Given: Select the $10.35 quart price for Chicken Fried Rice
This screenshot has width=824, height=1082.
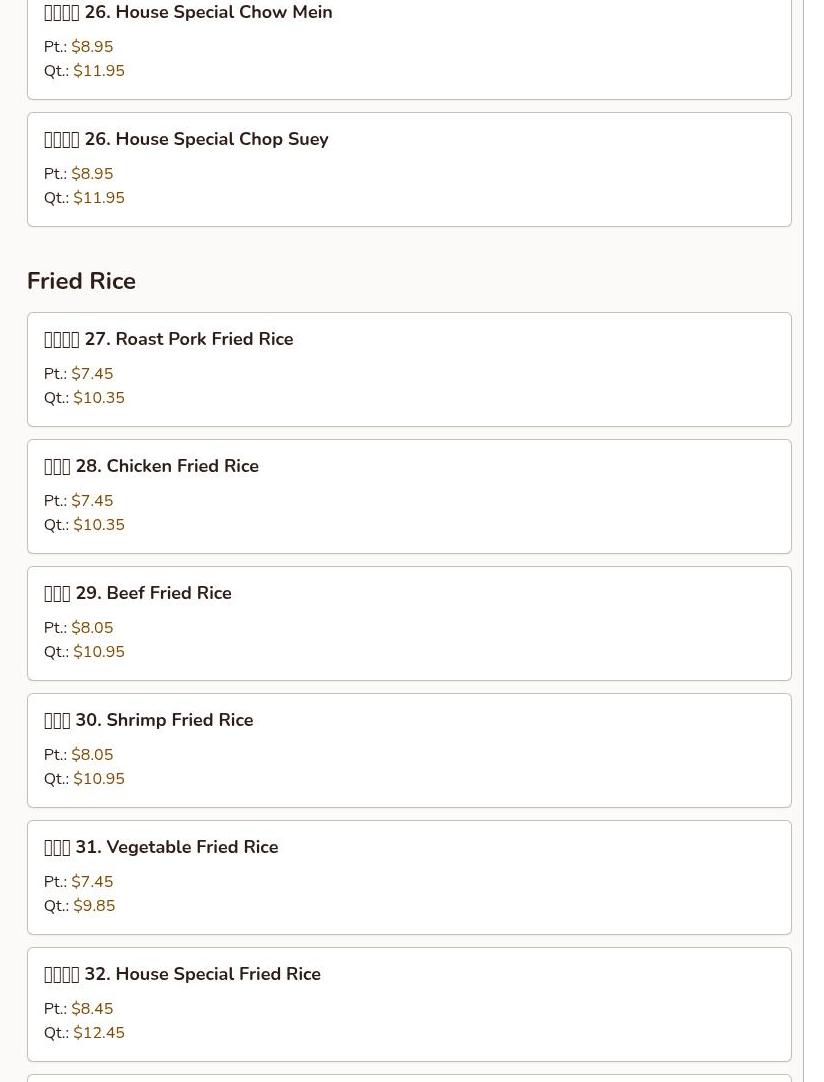Looking at the screenshot, I should pyautogui.click(x=99, y=525).
